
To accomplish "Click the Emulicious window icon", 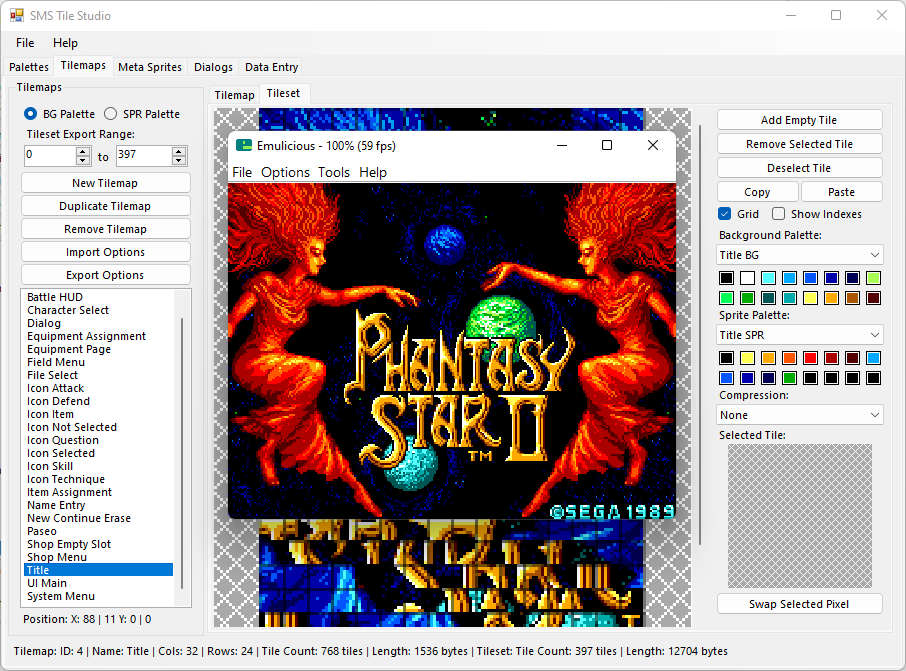I will click(x=244, y=146).
